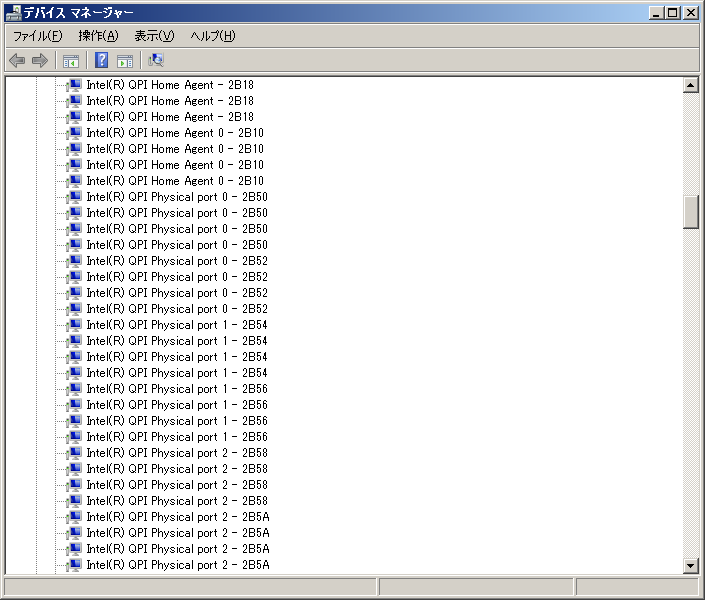This screenshot has width=705, height=600.
Task: Toggle the console tree toolbar icon
Action: tap(71, 61)
